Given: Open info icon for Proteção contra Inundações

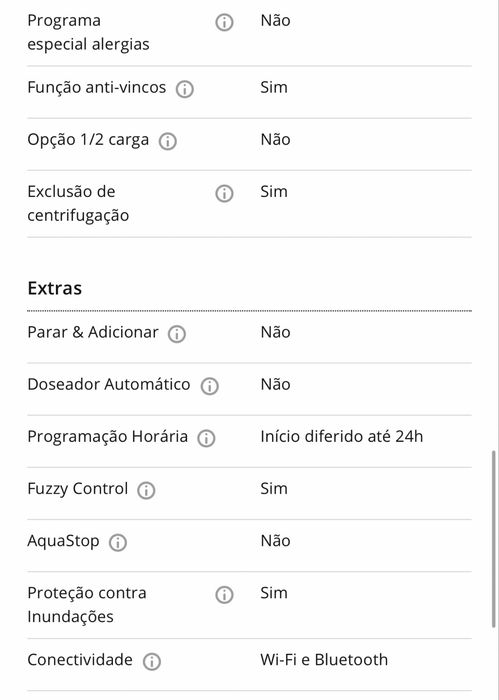Looking at the screenshot, I should tap(224, 595).
